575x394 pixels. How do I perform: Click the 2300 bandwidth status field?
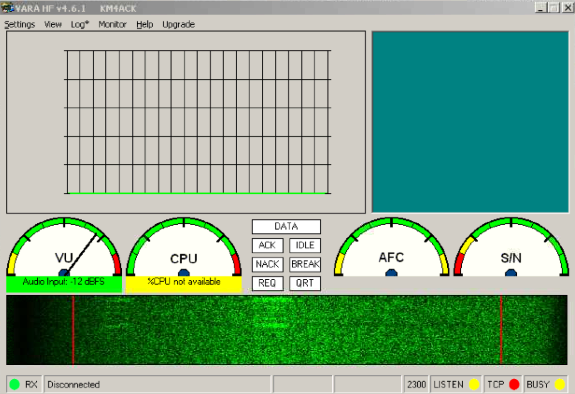(416, 384)
